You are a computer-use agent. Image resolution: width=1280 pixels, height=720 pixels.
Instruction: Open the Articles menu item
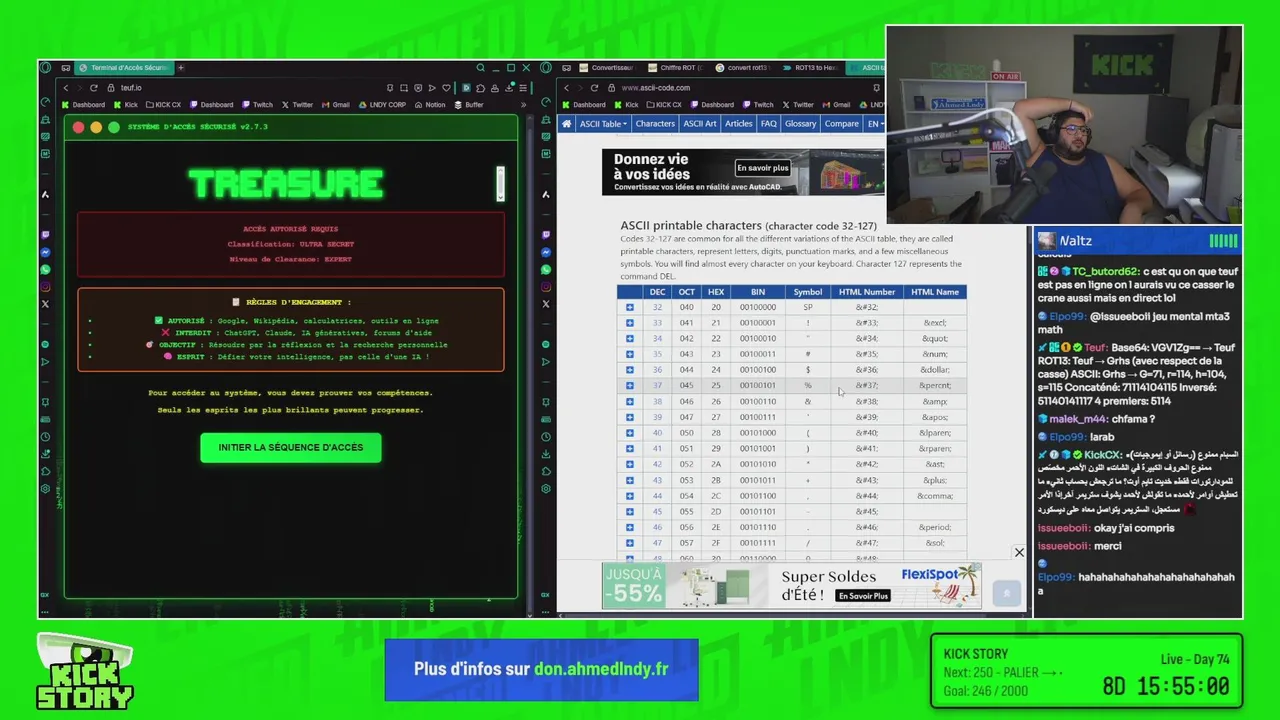(739, 124)
